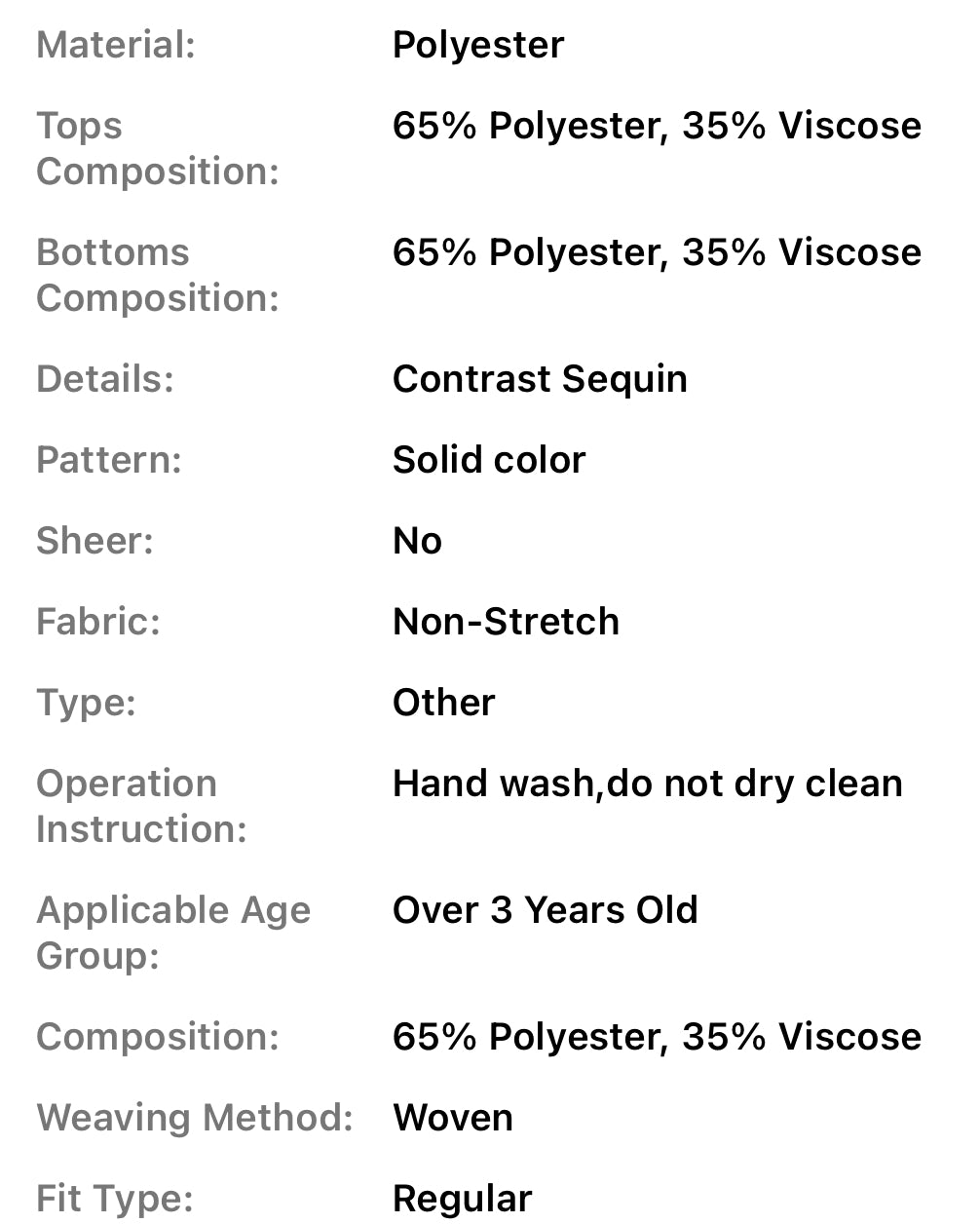
Task: Select the Type value Other
Action: click(x=443, y=703)
